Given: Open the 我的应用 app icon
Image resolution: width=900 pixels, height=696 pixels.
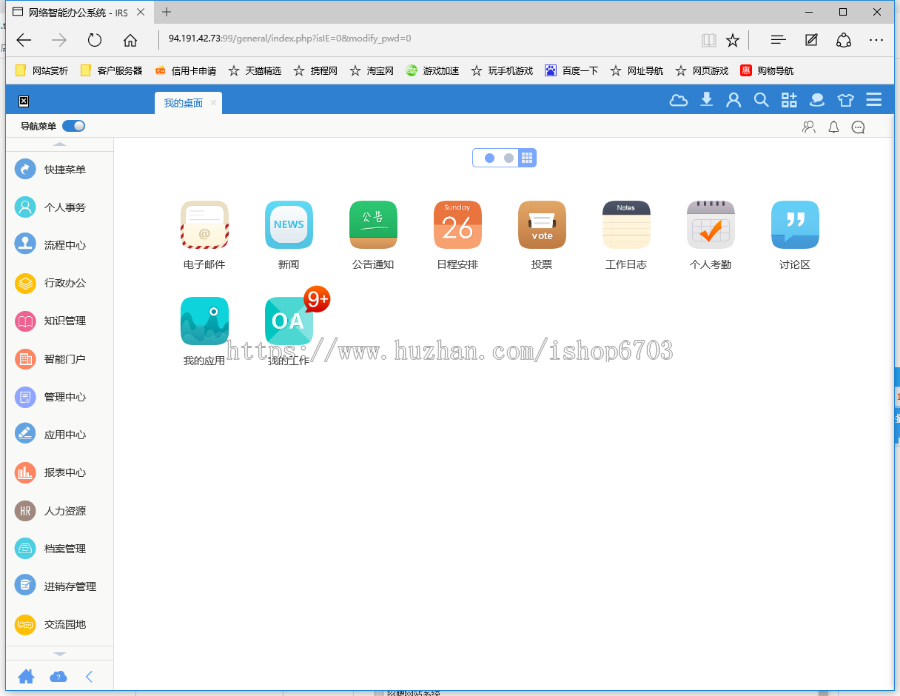Looking at the screenshot, I should tap(204, 321).
